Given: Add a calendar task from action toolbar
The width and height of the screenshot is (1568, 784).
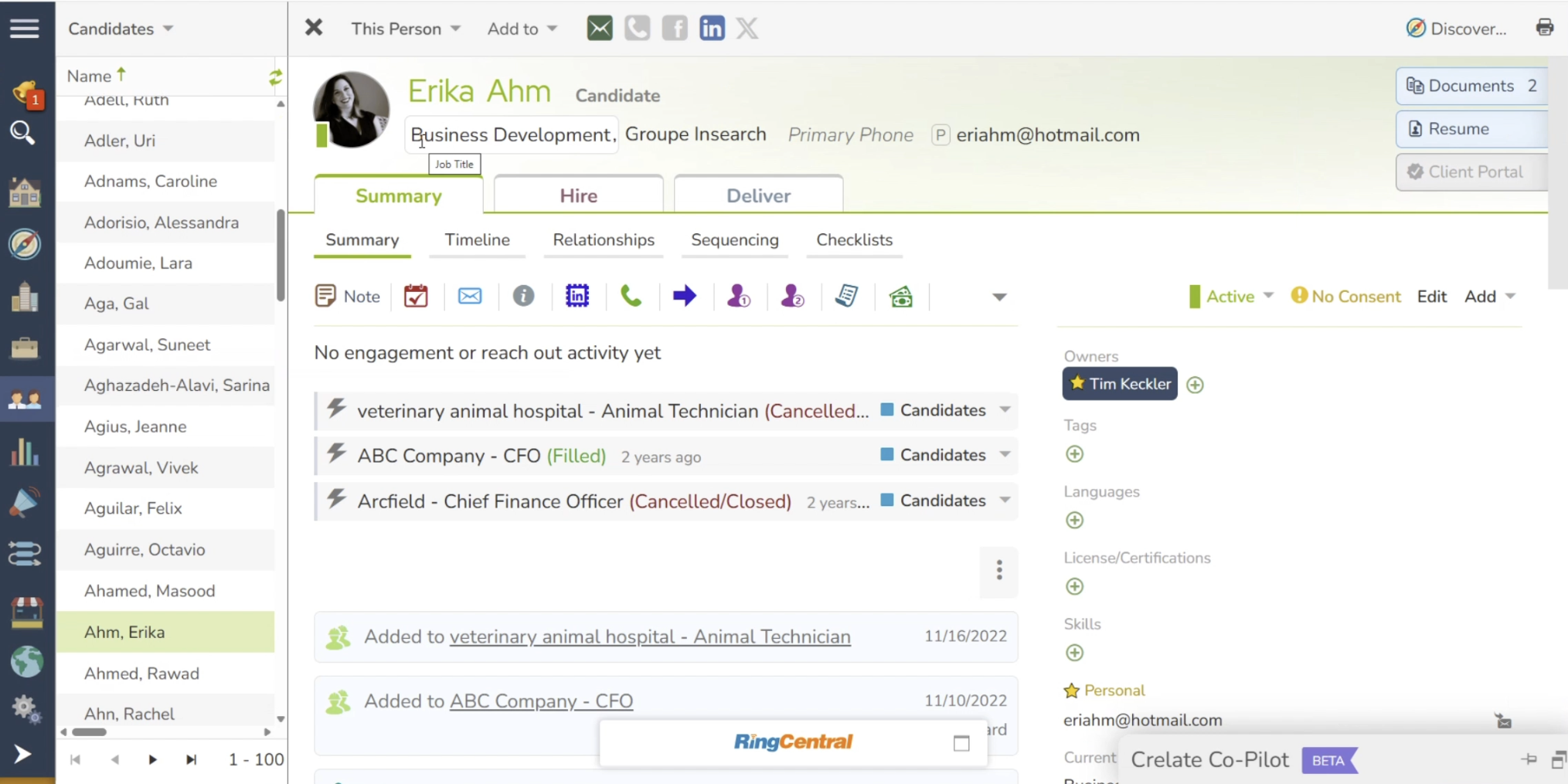Looking at the screenshot, I should 416,296.
